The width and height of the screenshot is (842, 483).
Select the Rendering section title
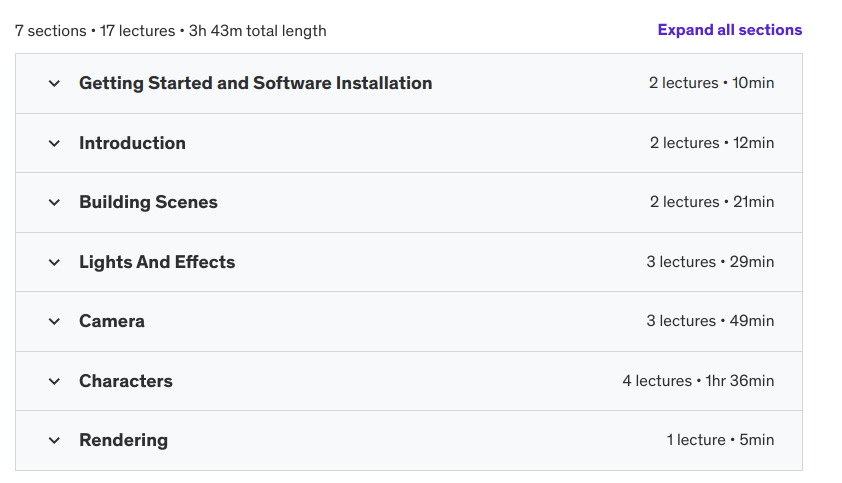(123, 440)
